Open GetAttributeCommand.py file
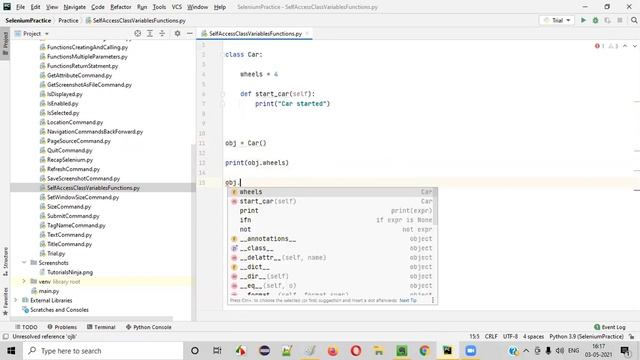Image resolution: width=640 pixels, height=360 pixels. 79,75
